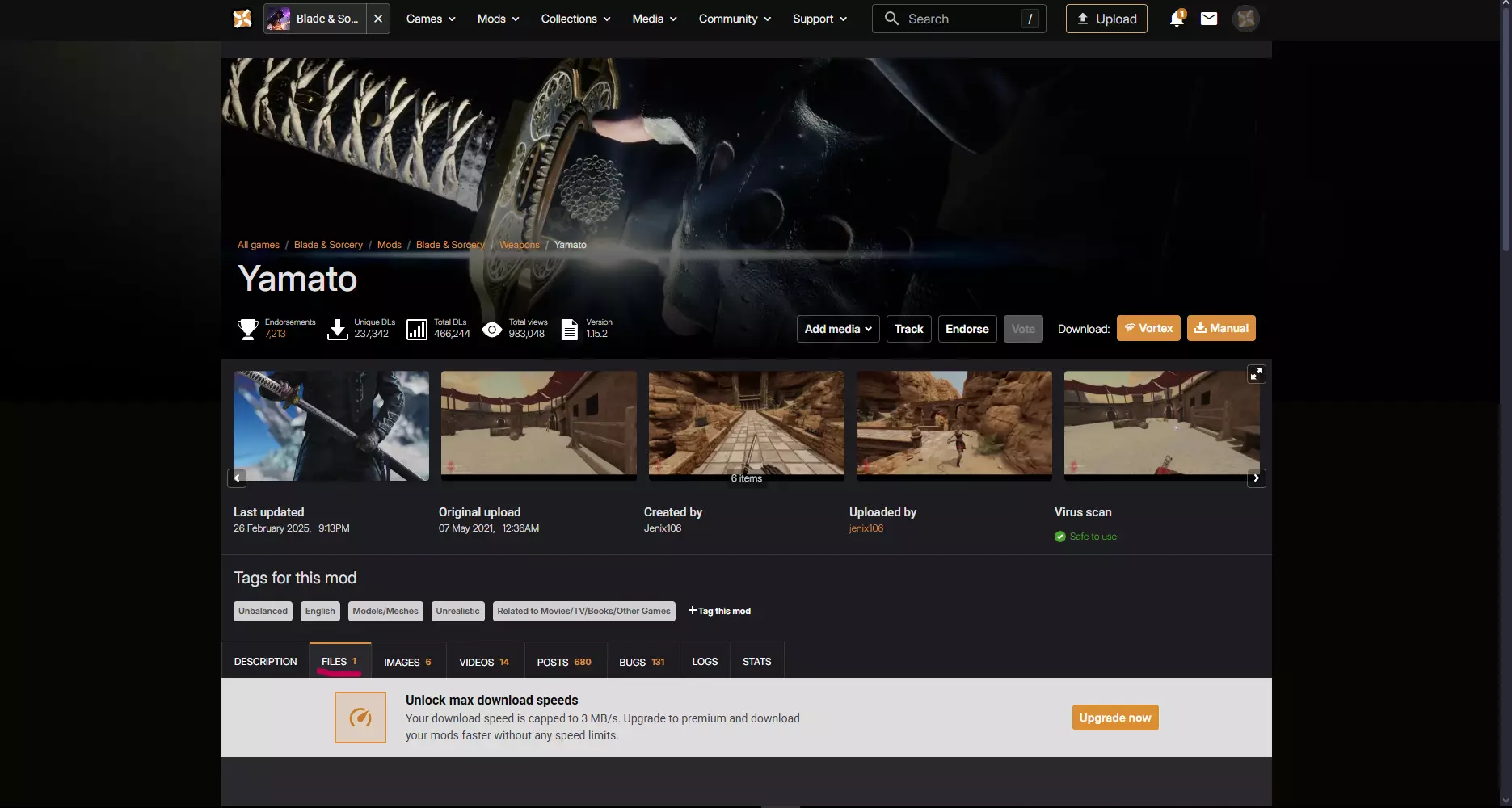Viewport: 1512px width, 808px height.
Task: Open the Collections dropdown
Action: pyautogui.click(x=575, y=19)
